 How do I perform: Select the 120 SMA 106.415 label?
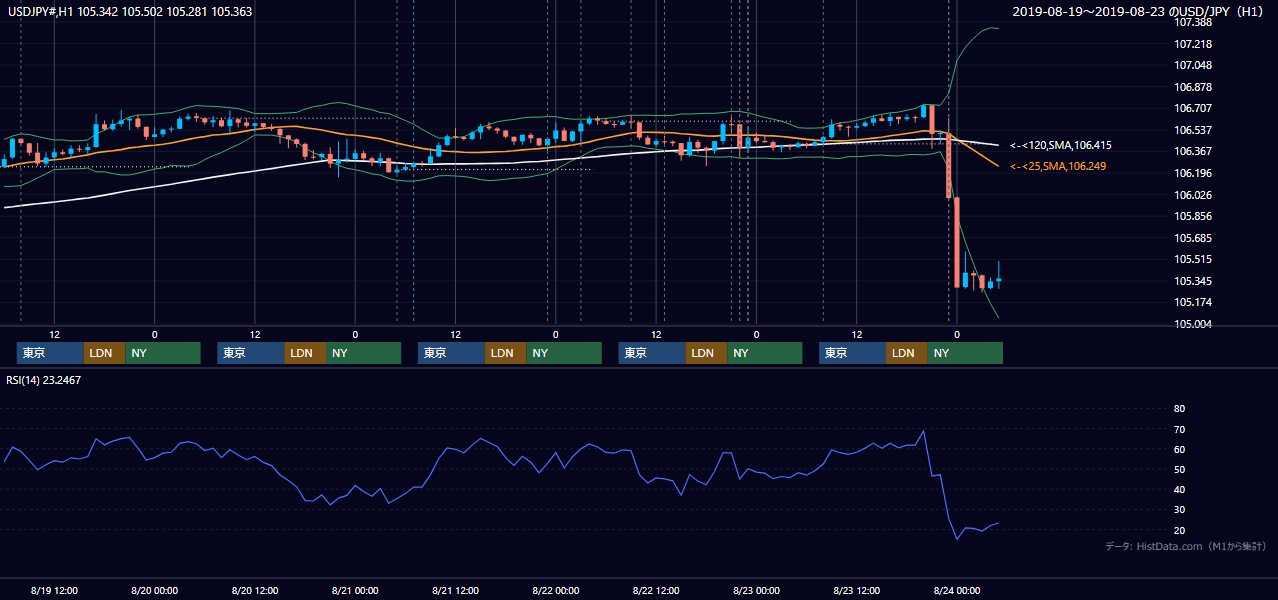(x=1060, y=145)
